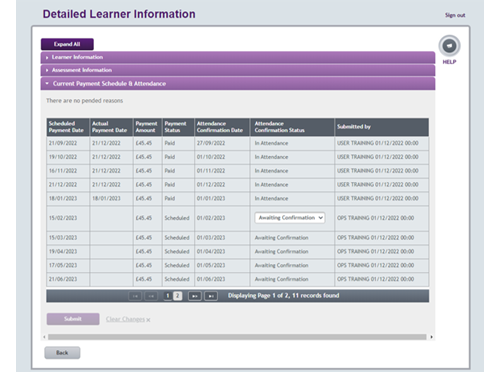Click the Clear Changes link
This screenshot has height=372, width=500.
click(x=125, y=319)
